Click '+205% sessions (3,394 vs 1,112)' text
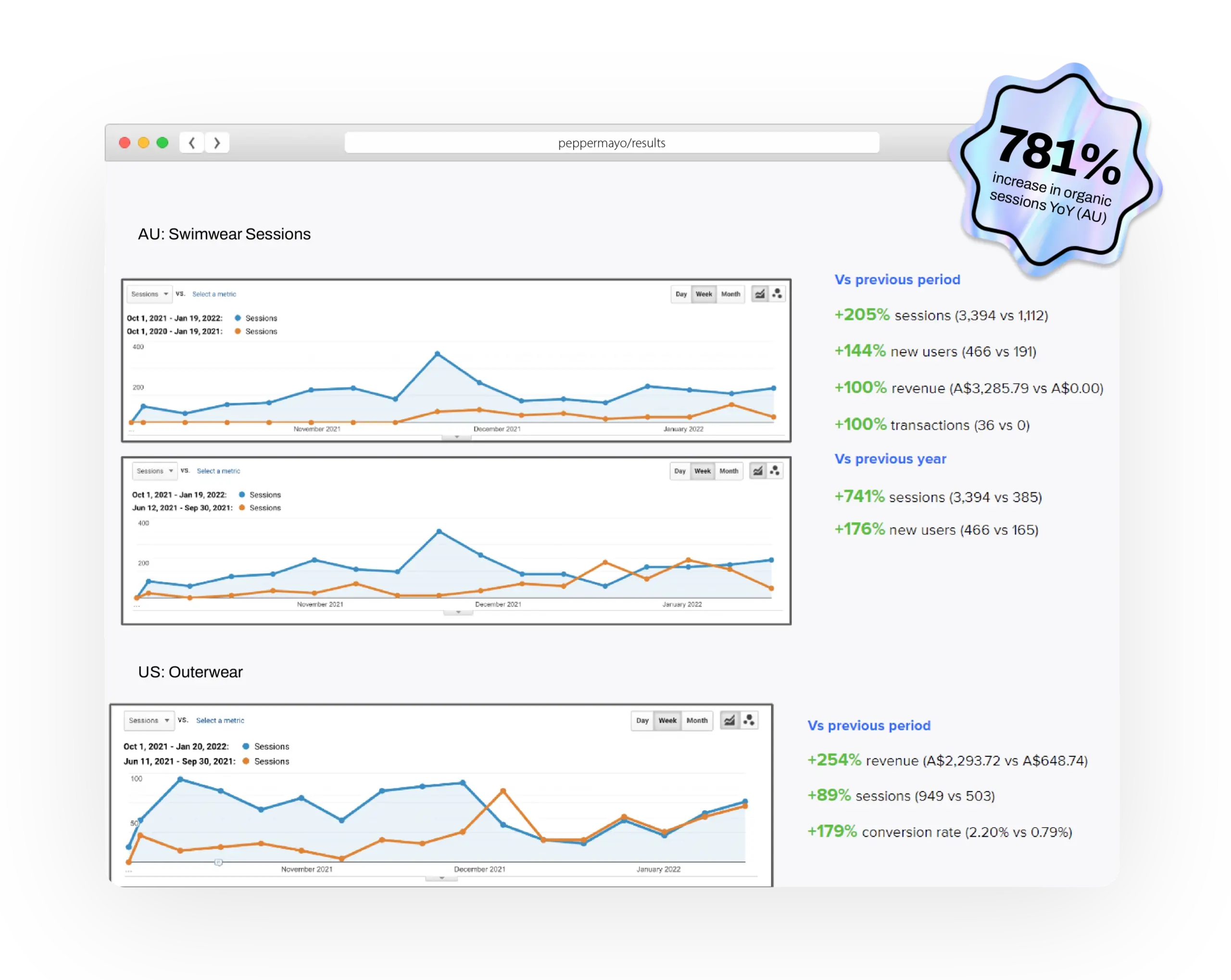The image size is (1231, 980). (942, 314)
